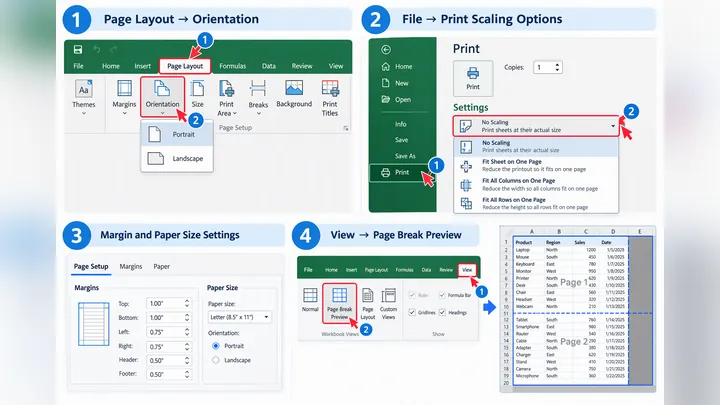Select column A header in the preview sheet
Screen dimensions: 720x405
pos(532,231)
